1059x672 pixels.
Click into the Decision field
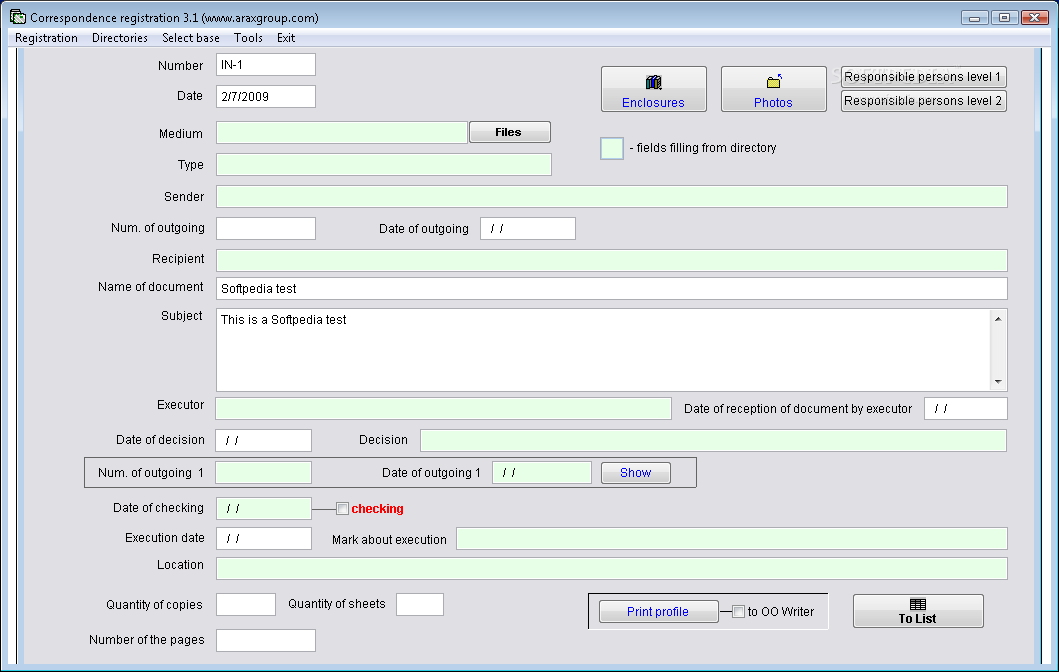pyautogui.click(x=713, y=440)
